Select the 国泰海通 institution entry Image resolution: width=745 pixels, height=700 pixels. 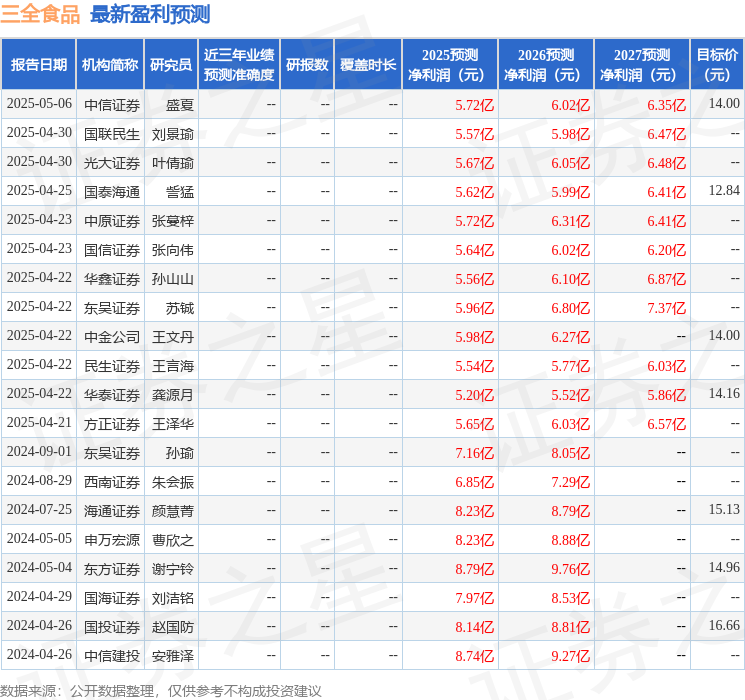pyautogui.click(x=112, y=191)
